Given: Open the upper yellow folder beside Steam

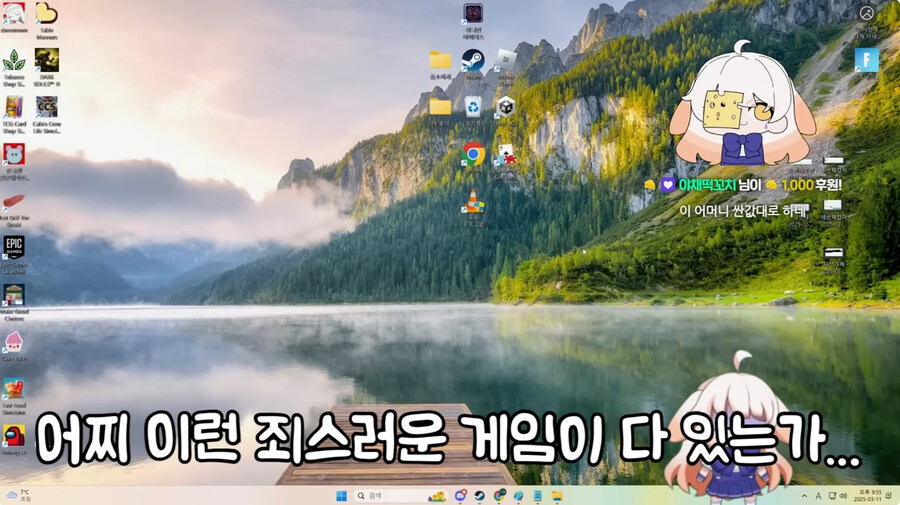Looking at the screenshot, I should [x=440, y=60].
